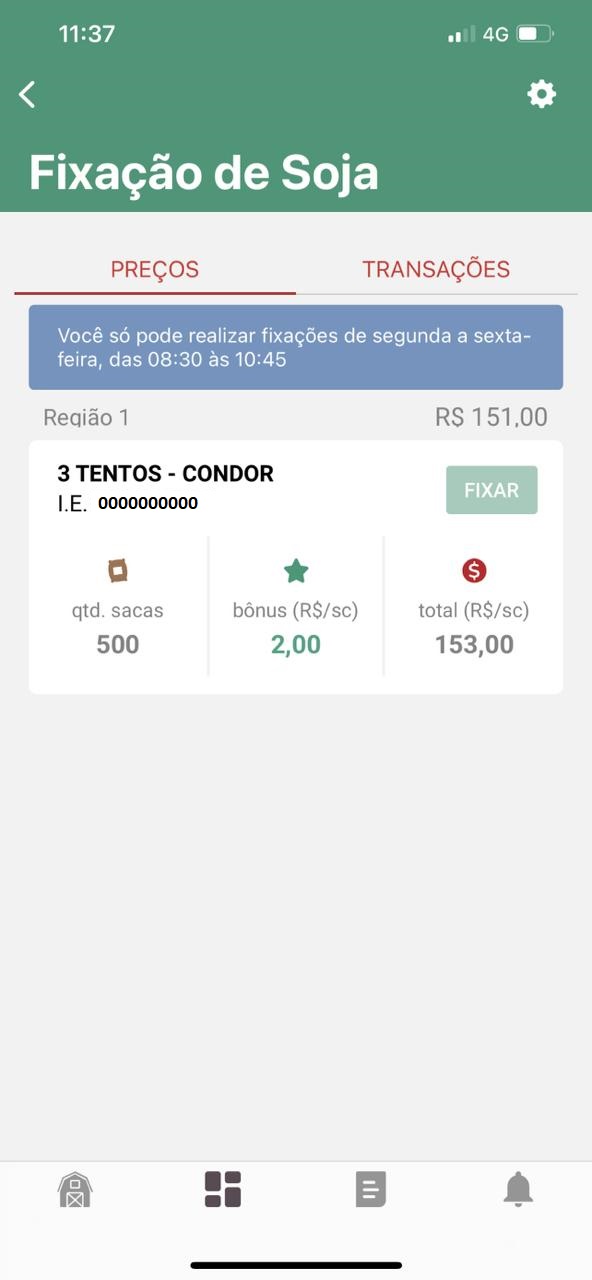The image size is (592, 1280).
Task: Select the dashboard grid icon
Action: pos(223,1189)
